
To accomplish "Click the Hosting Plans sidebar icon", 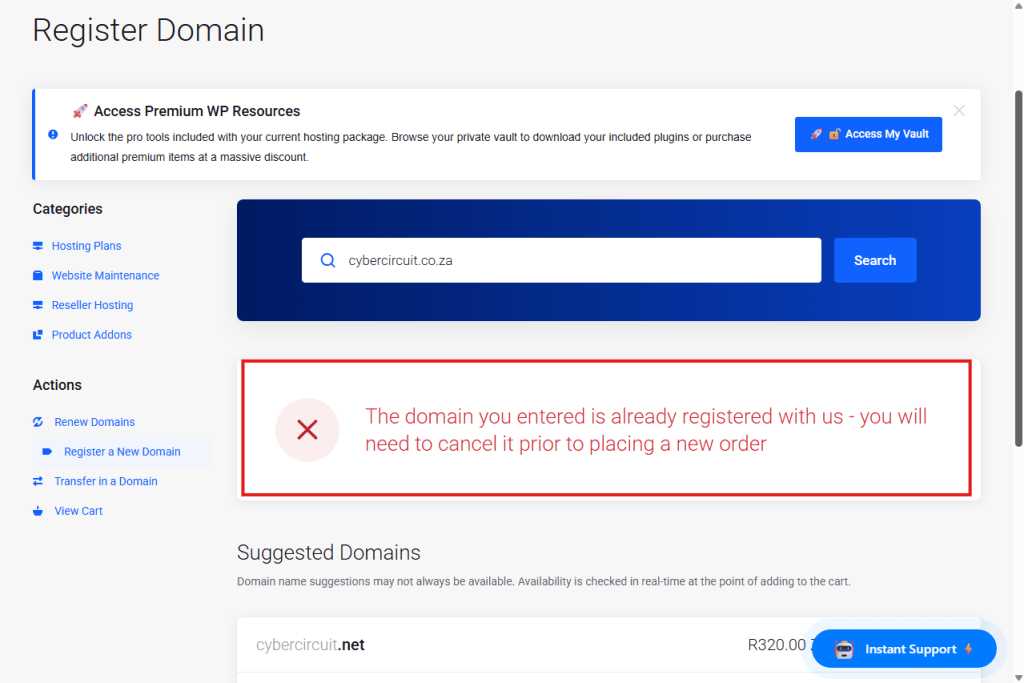I will [38, 246].
